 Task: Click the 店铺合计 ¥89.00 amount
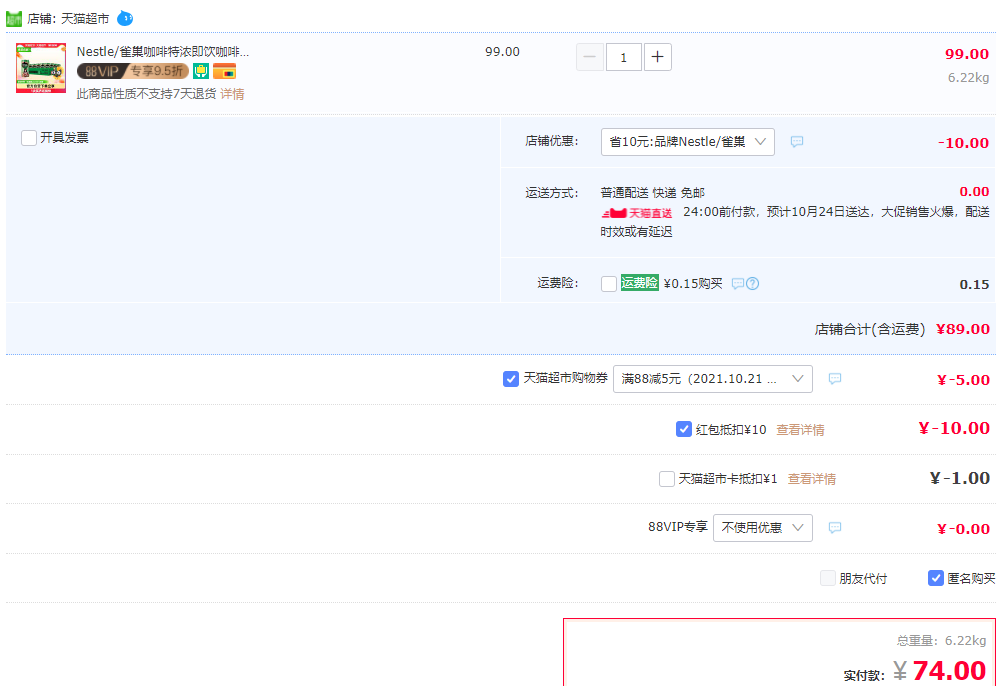pyautogui.click(x=963, y=329)
